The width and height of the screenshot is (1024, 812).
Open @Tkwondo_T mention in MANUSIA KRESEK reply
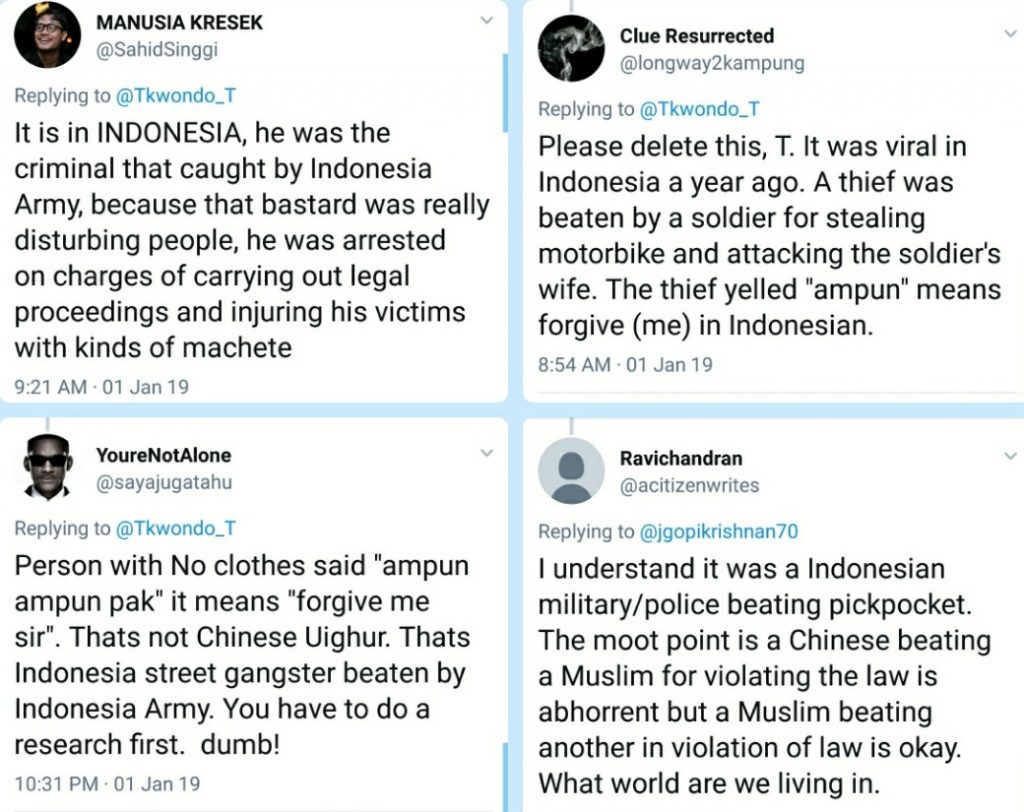[175, 96]
